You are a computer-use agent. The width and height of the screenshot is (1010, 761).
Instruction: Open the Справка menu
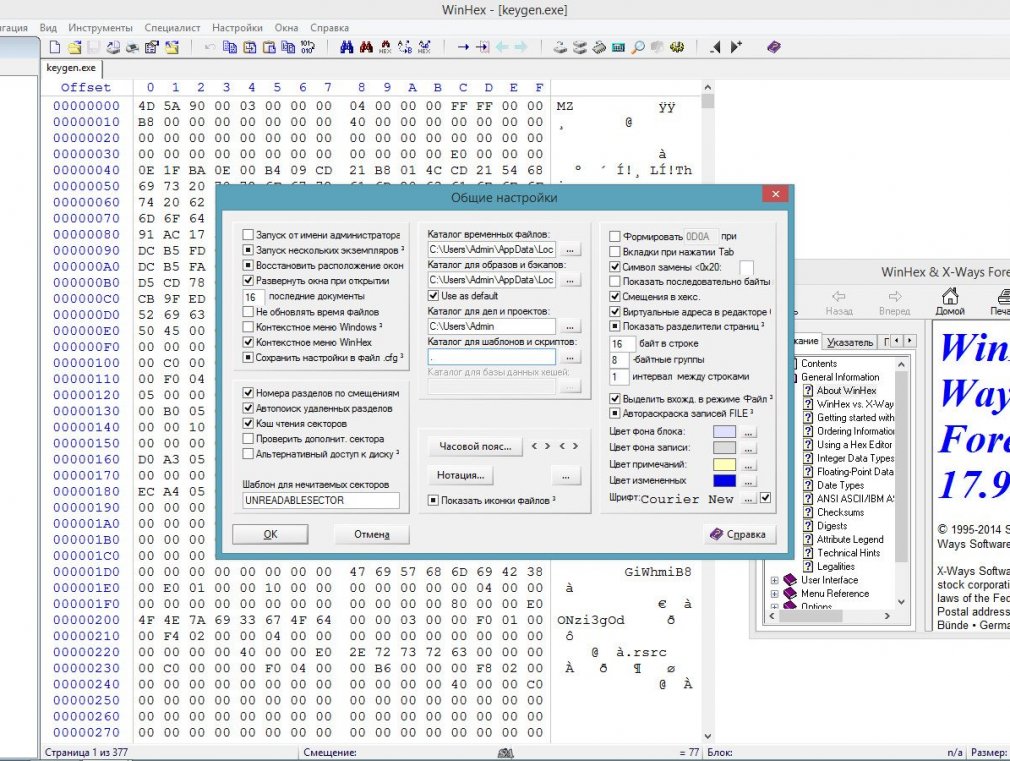(329, 28)
